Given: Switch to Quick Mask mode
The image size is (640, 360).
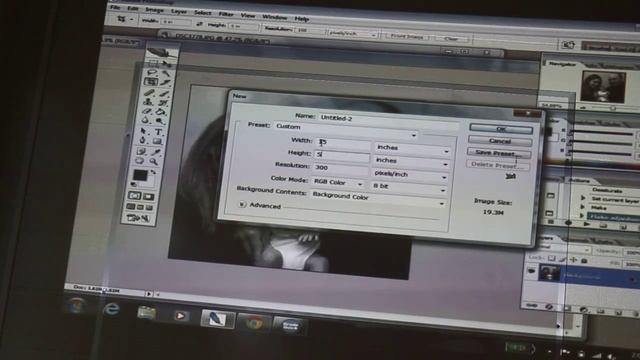Looking at the screenshot, I should pos(148,197).
